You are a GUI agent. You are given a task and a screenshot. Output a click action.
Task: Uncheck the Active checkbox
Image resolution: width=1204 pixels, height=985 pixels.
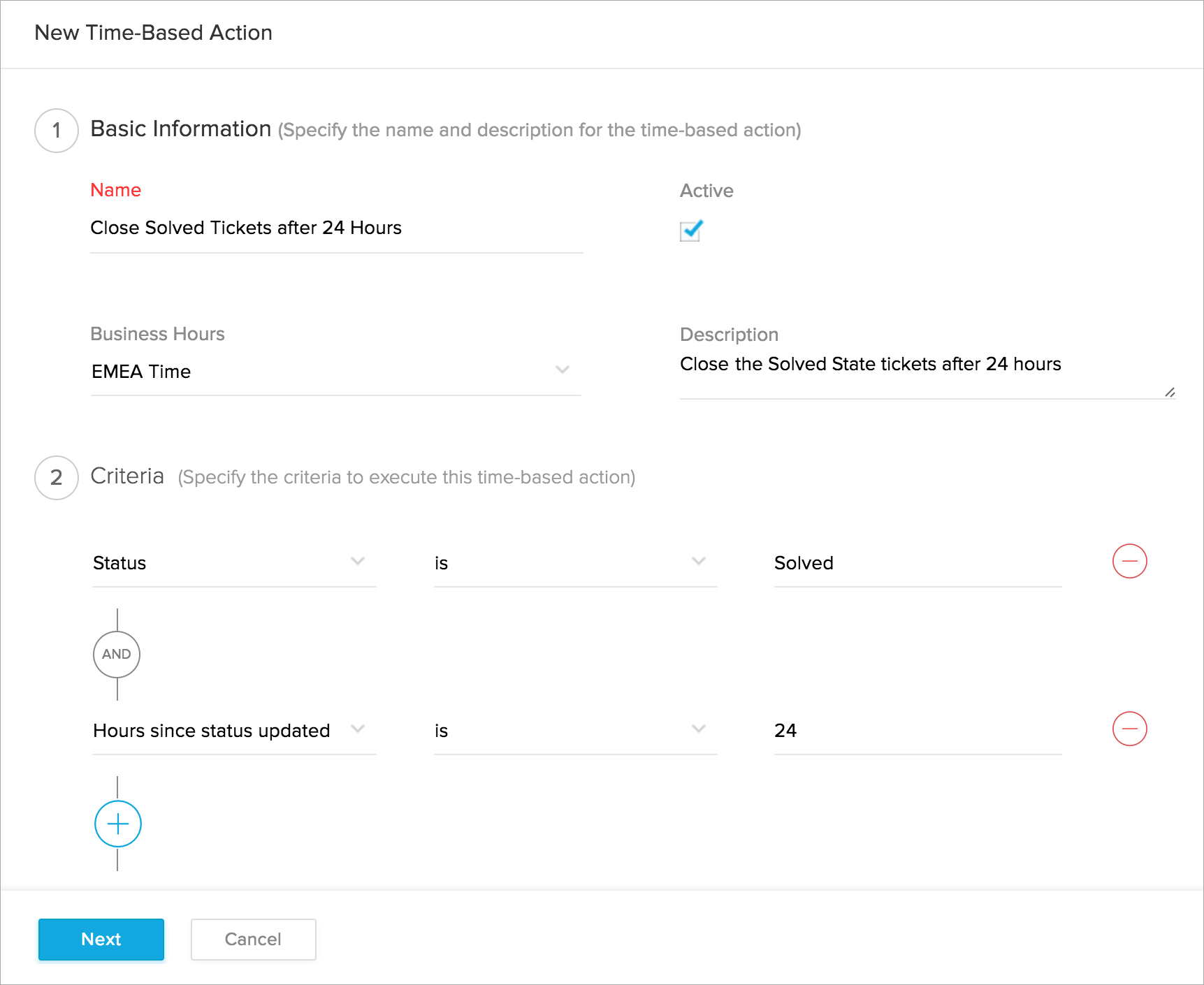pyautogui.click(x=690, y=231)
